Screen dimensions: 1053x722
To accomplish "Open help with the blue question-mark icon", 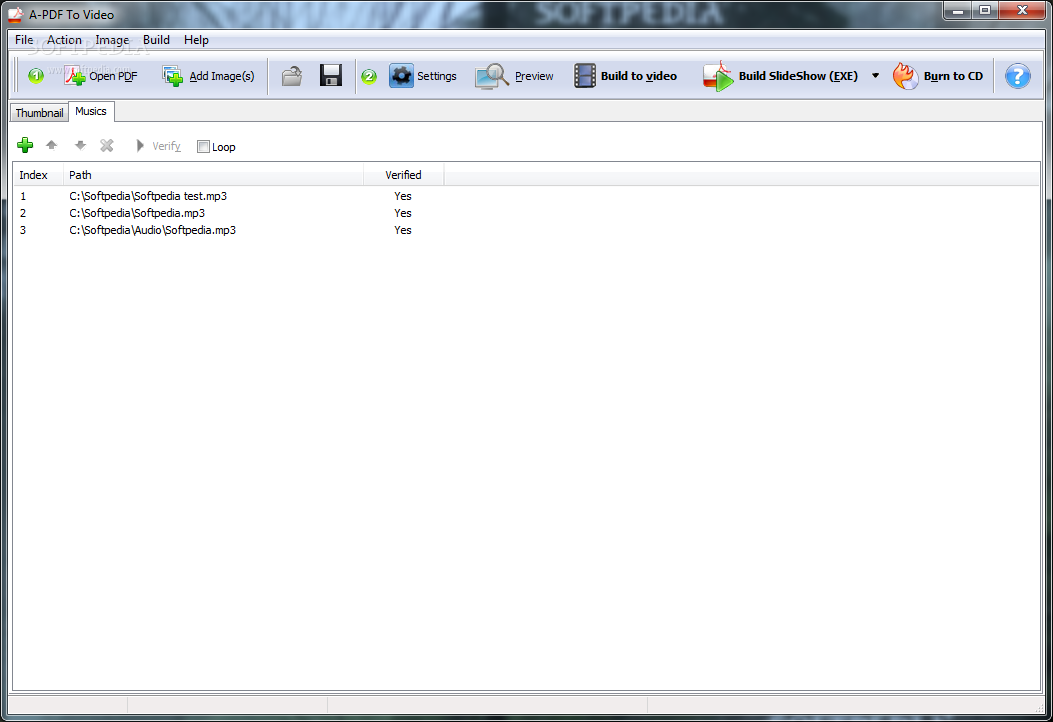I will click(x=1017, y=76).
